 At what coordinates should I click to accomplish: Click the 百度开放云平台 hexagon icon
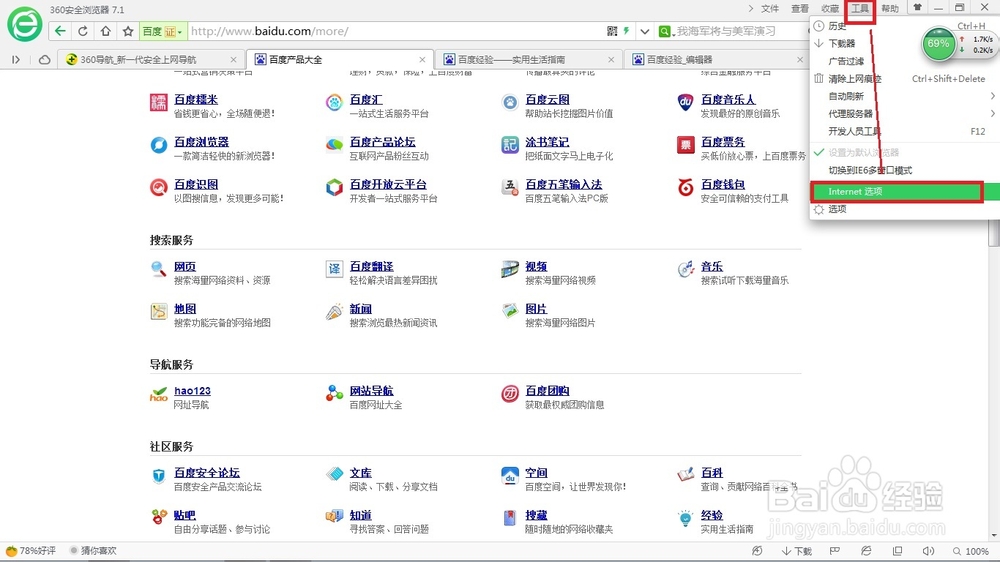[x=334, y=187]
